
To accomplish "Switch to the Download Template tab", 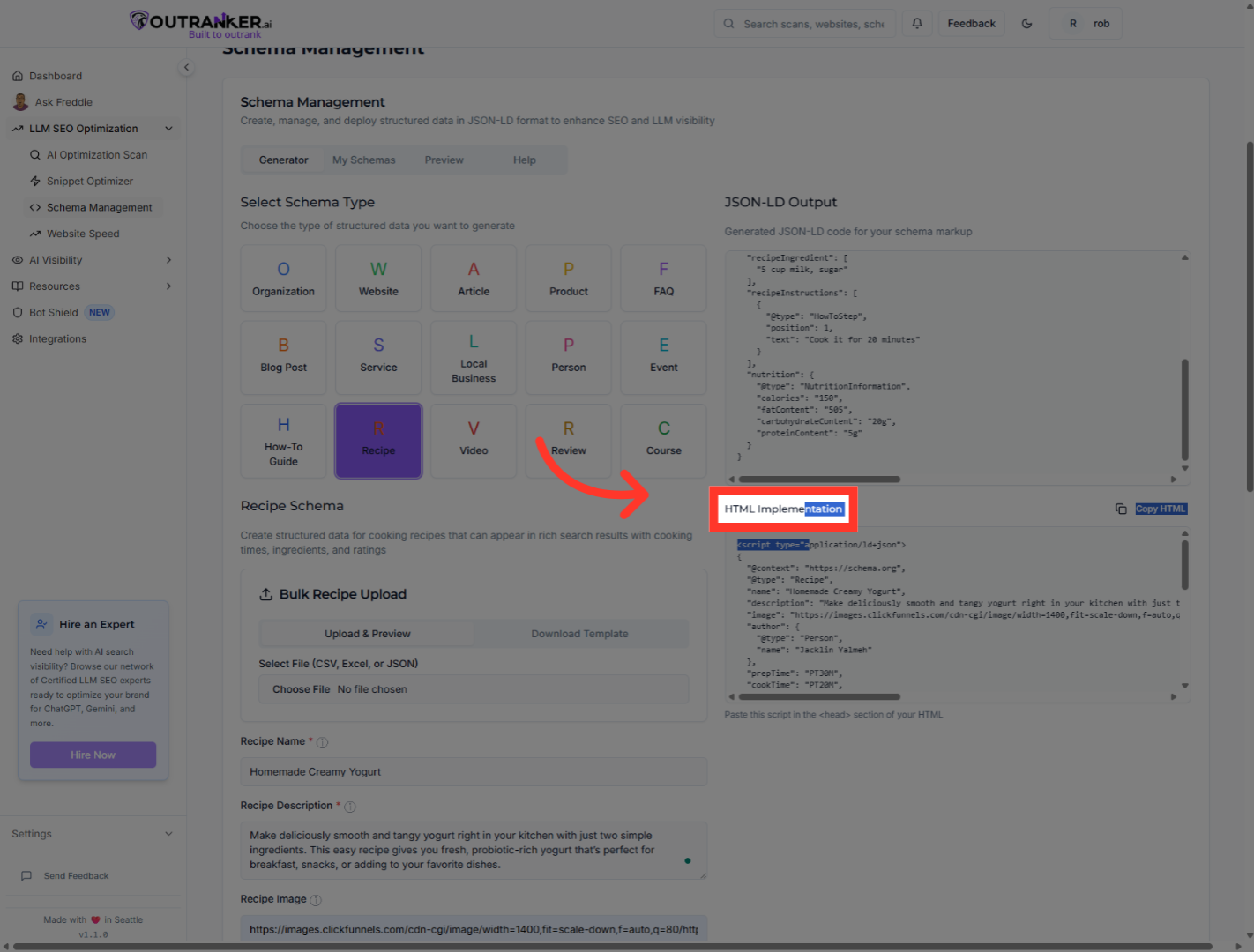I will pyautogui.click(x=579, y=633).
